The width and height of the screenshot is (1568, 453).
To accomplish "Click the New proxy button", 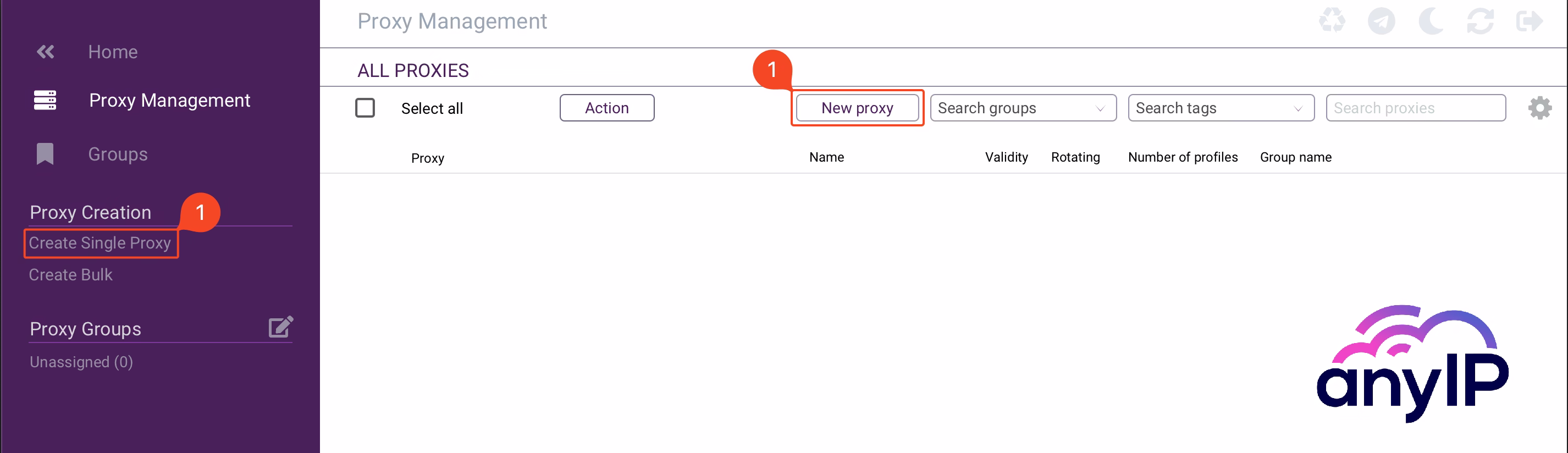I will 857,108.
